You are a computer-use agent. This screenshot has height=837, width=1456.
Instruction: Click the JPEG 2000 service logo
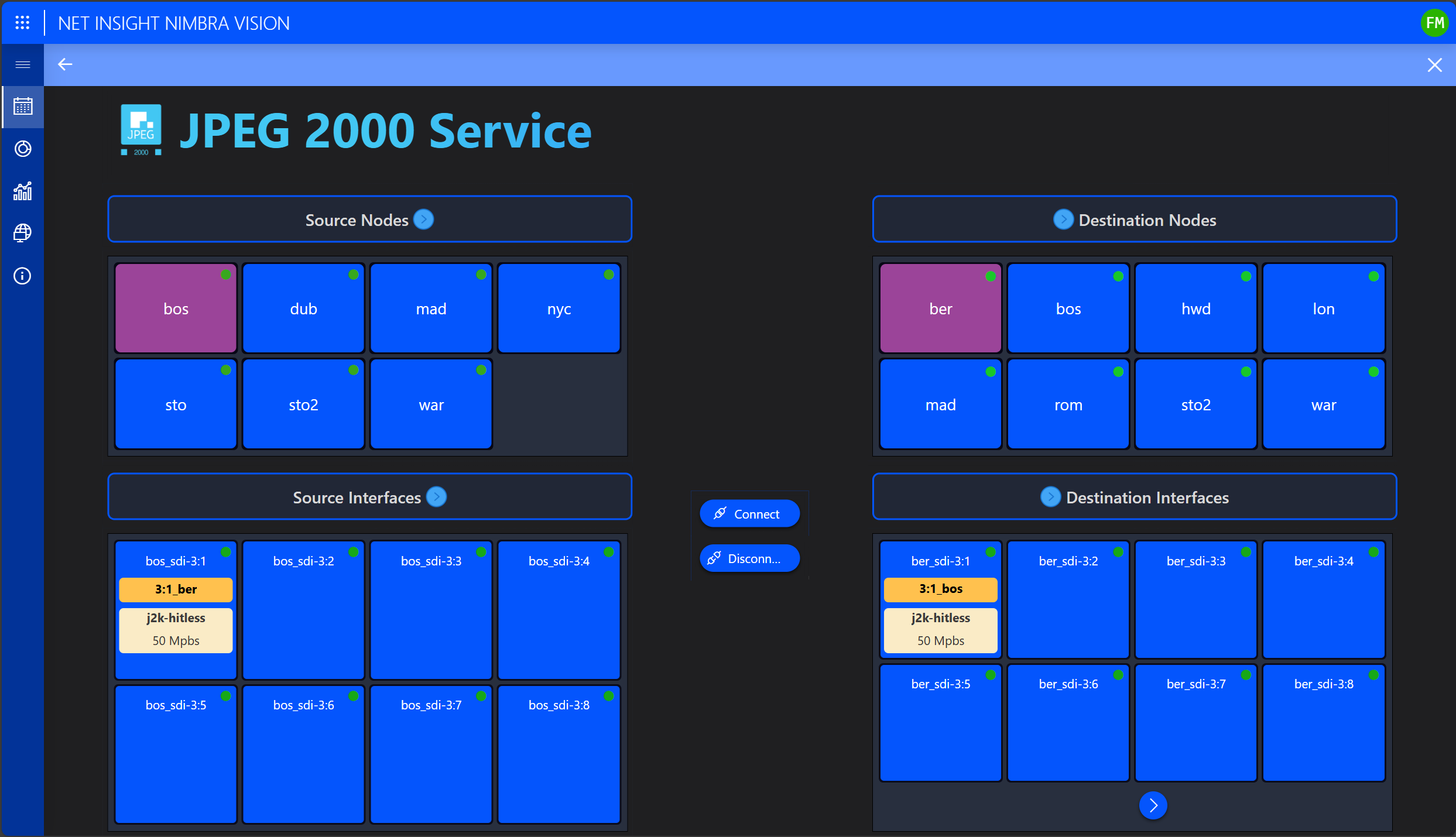[141, 130]
